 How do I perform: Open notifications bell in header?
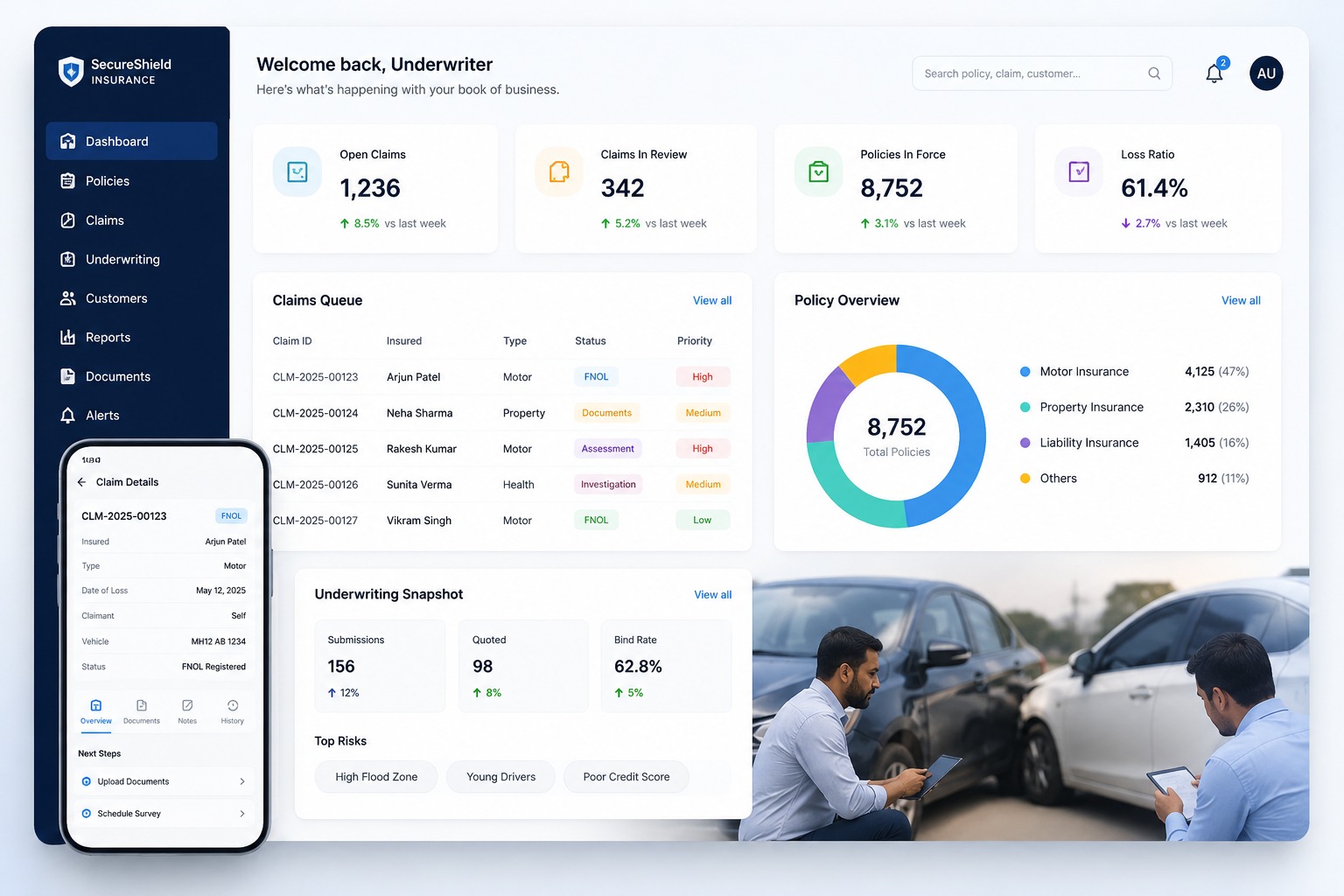(x=1214, y=73)
